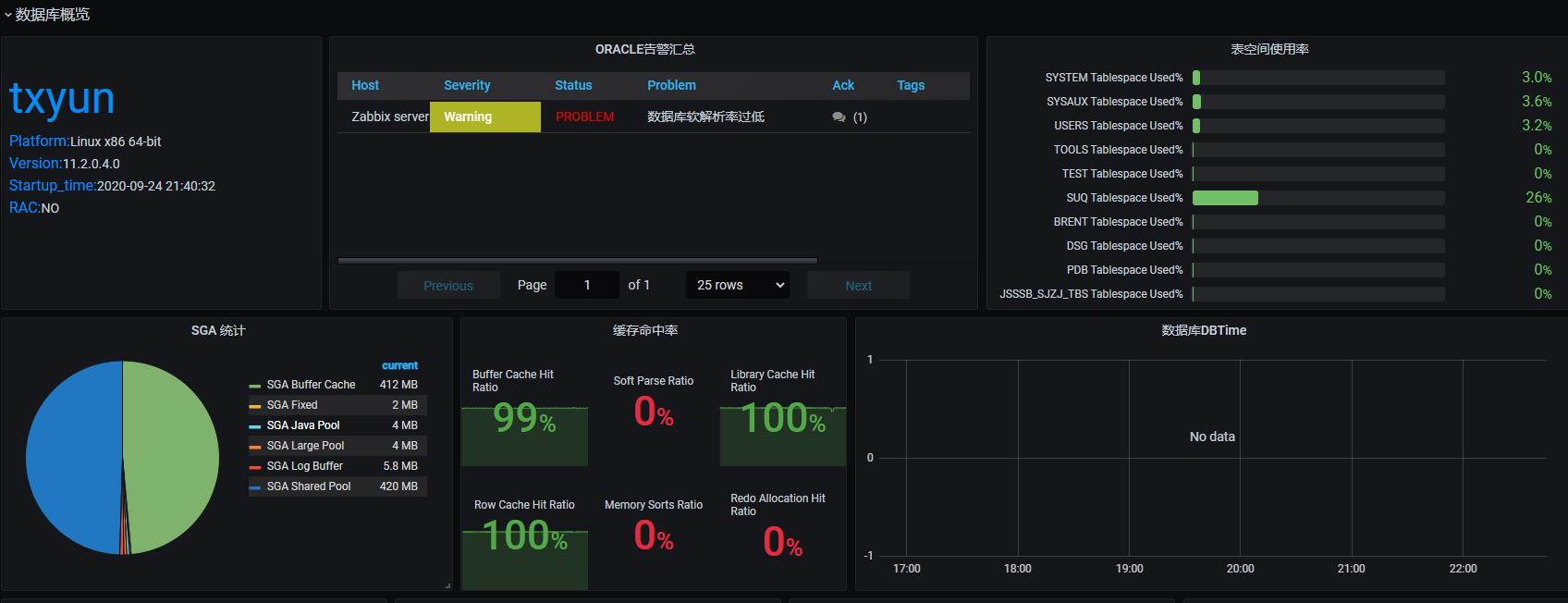Click the SGA Shared Pool blue swatch
1568x603 pixels.
255,487
